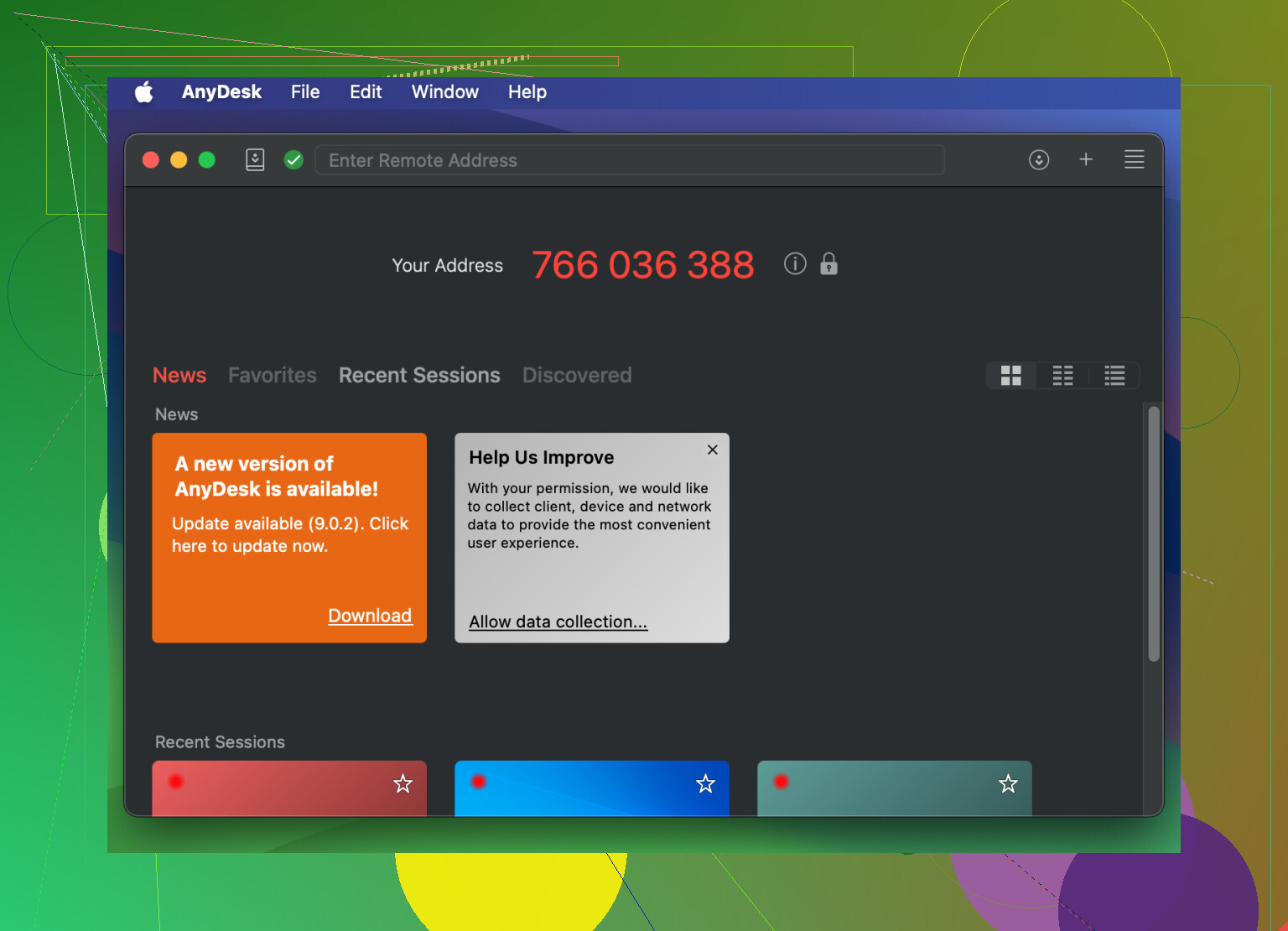1288x931 pixels.
Task: Click the orange new version news card
Action: (x=289, y=538)
